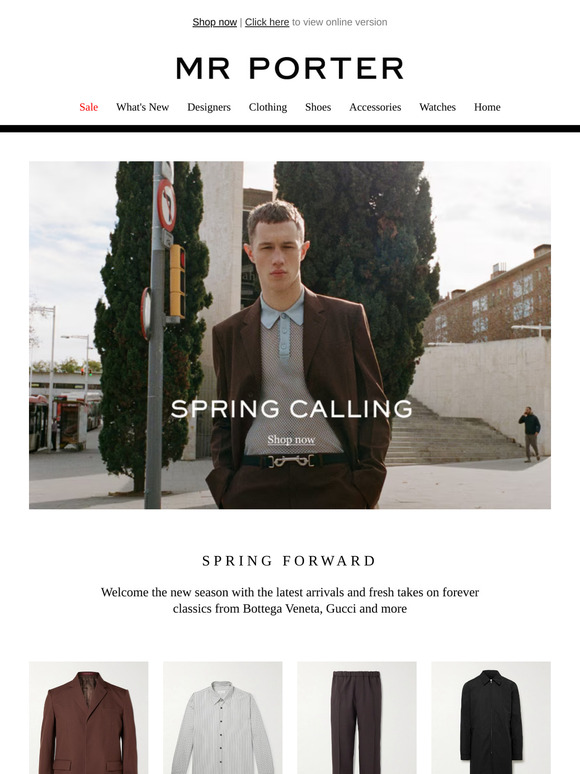
Task: Click the SPRING CALLING headline text
Action: [x=291, y=409]
